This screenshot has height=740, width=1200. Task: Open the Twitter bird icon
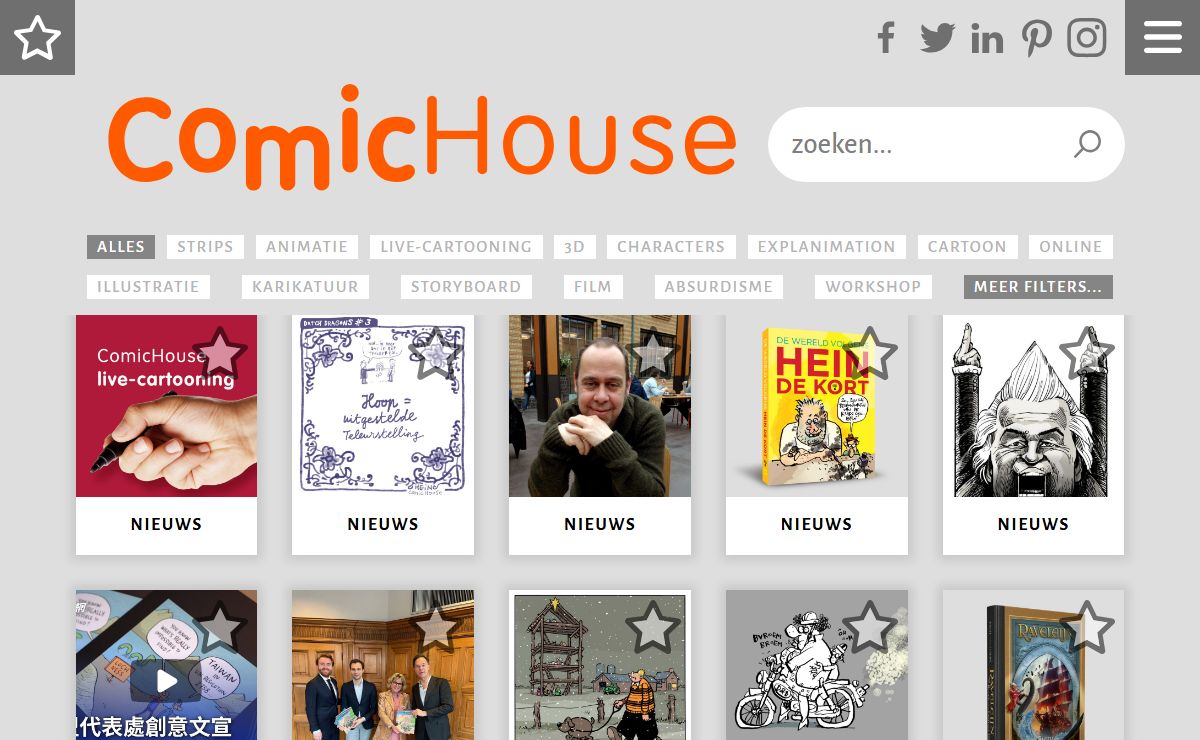click(937, 38)
